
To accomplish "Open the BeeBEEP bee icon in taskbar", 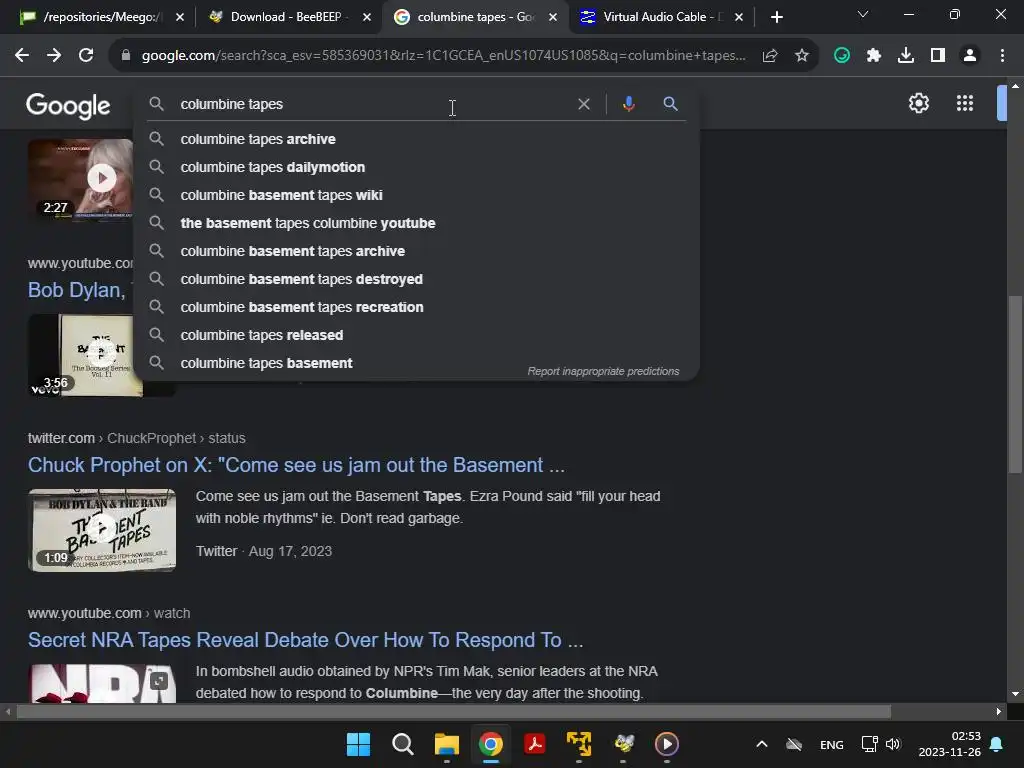I will tap(624, 744).
